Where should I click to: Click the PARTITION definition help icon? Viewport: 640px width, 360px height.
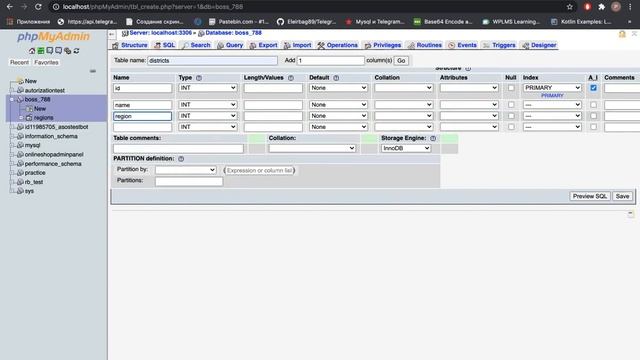181,158
